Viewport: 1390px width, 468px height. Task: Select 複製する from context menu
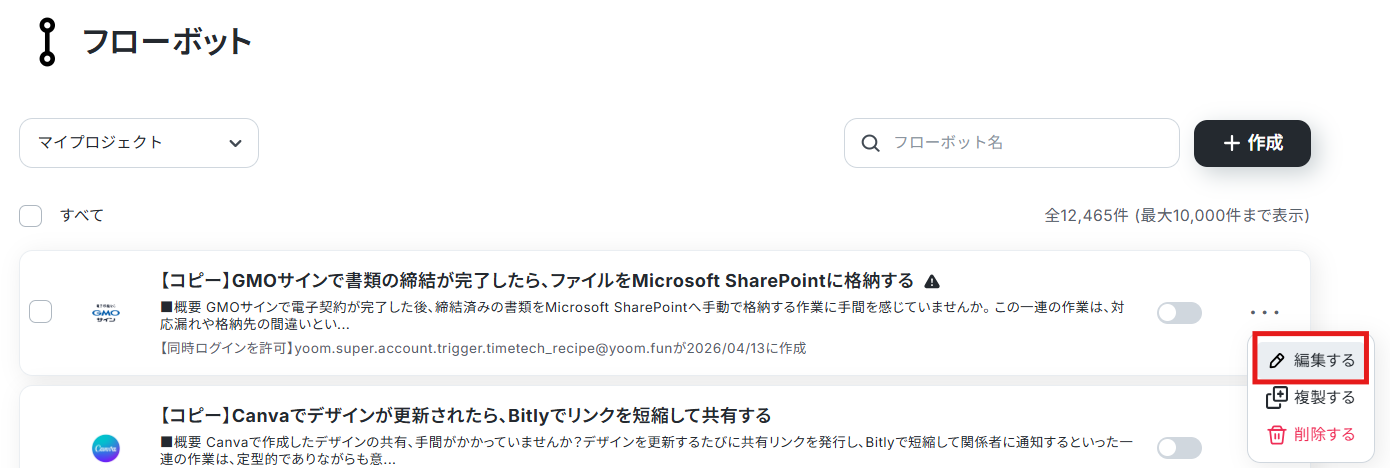coord(1311,397)
